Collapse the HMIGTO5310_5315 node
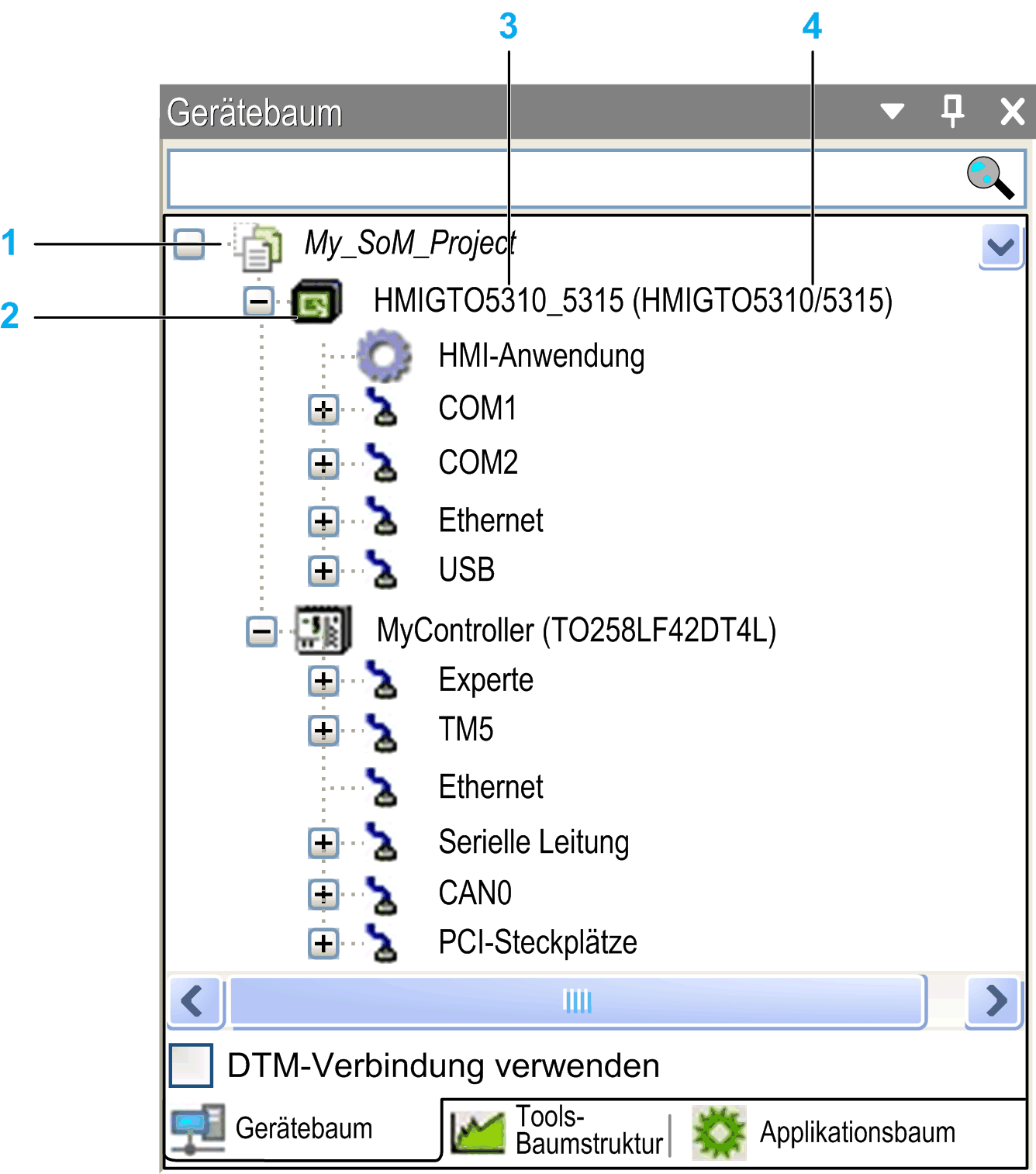 pos(259,301)
